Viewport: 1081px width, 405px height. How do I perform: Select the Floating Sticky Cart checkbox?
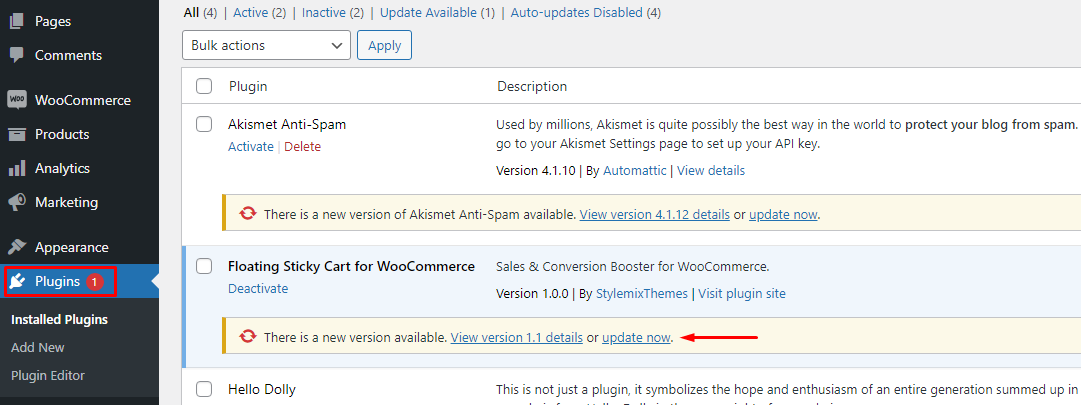tap(204, 266)
